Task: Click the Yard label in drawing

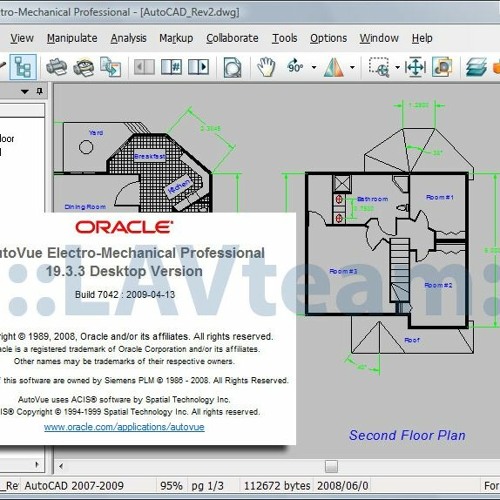Action: [x=96, y=133]
